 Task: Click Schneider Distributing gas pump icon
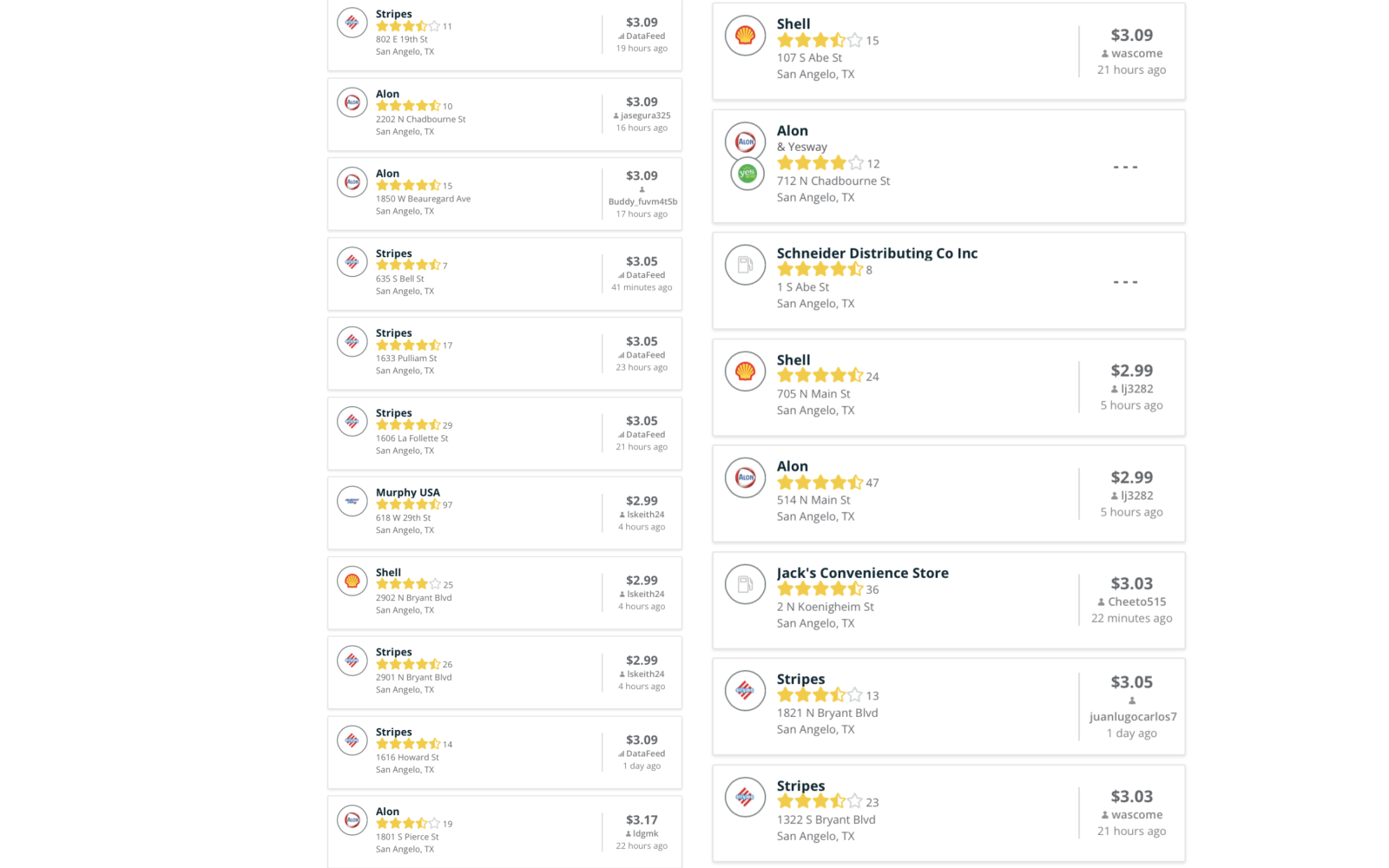[745, 265]
